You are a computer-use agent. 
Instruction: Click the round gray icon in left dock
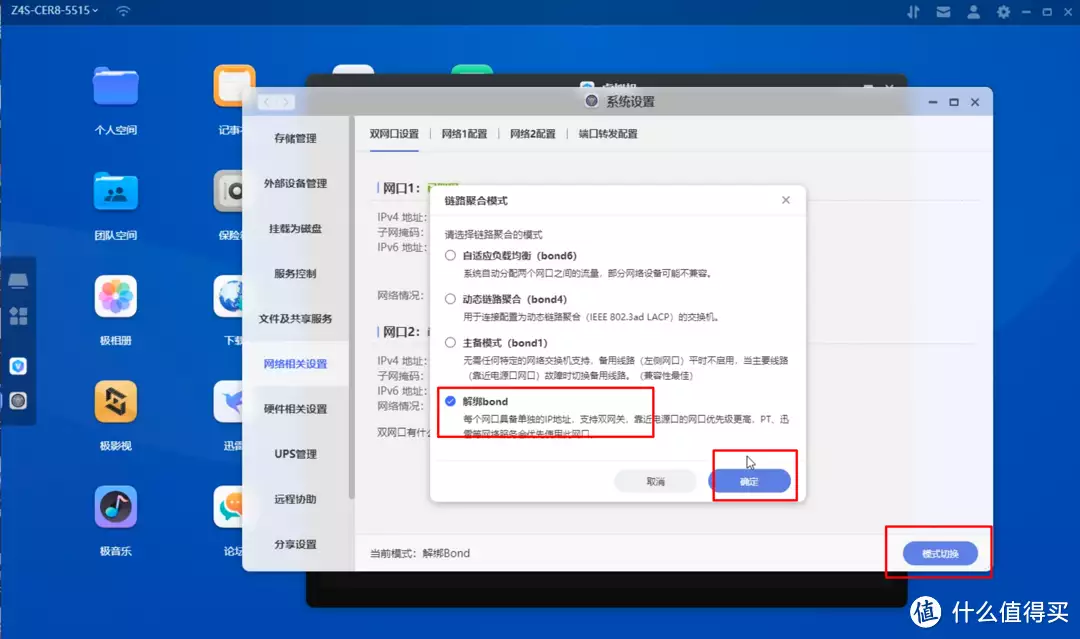coord(19,401)
